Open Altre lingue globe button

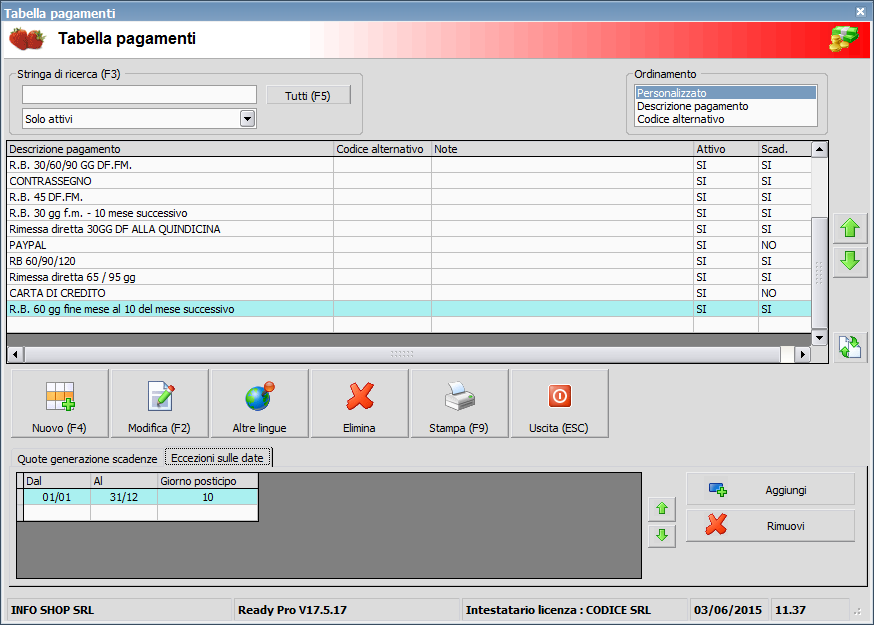point(259,403)
